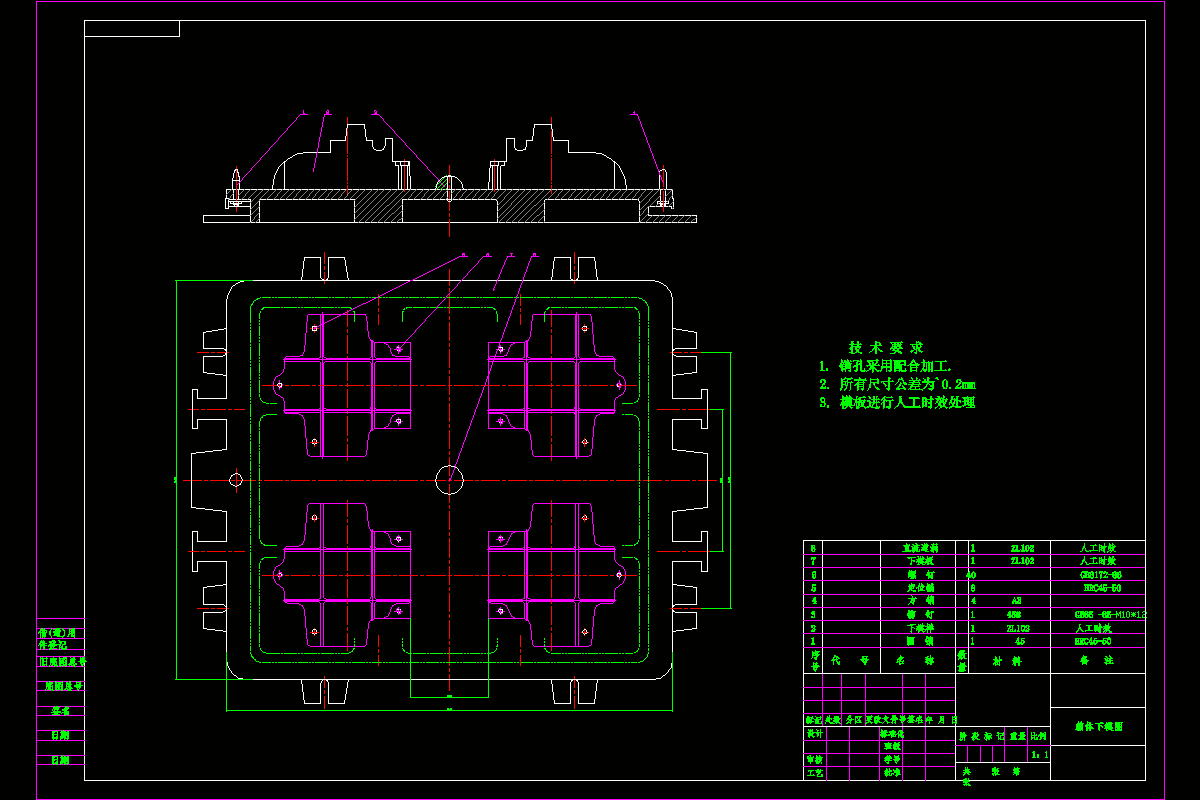The image size is (1200, 800).
Task: Click column header "材料"
Action: [1007, 661]
